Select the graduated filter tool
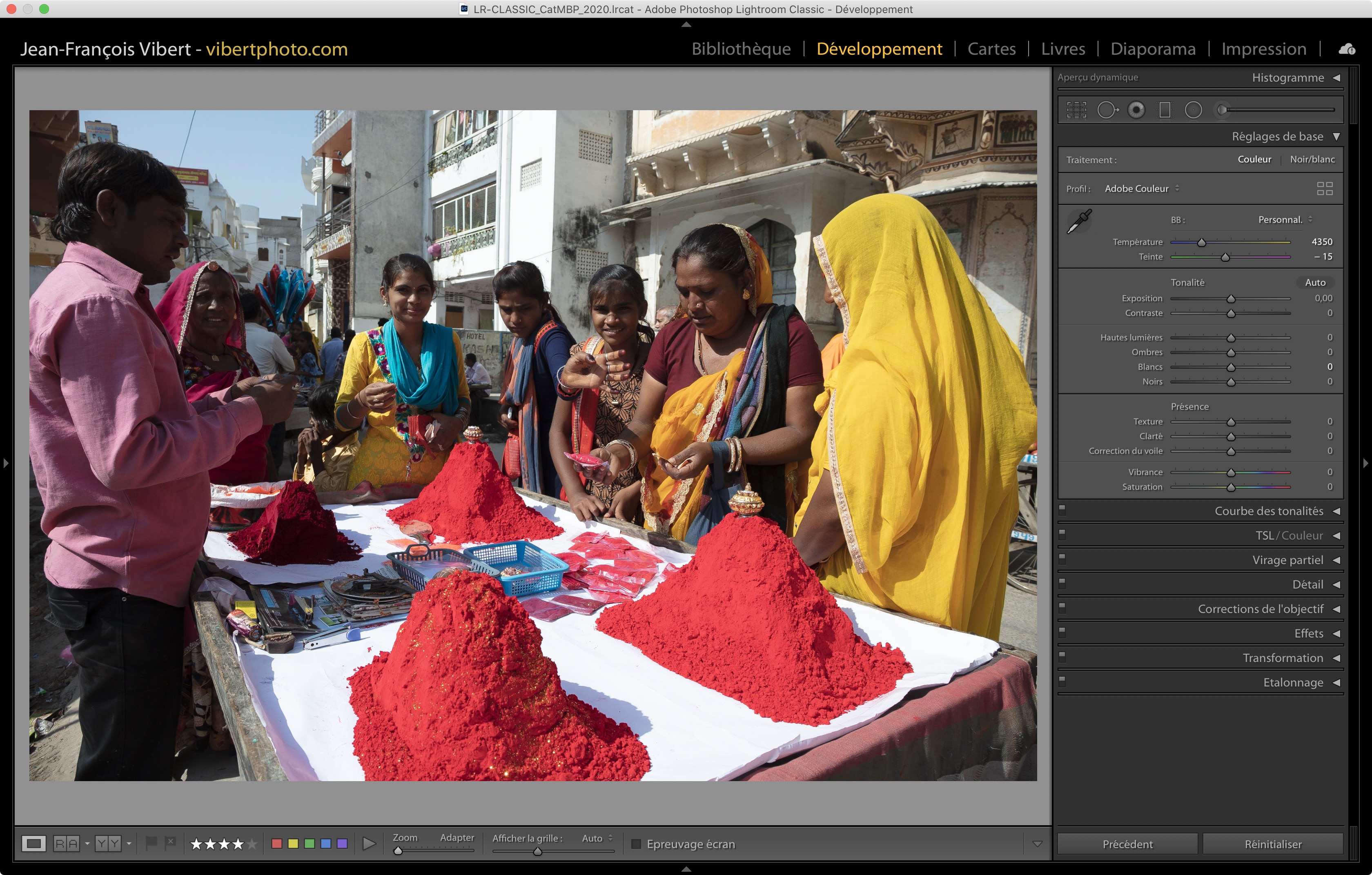This screenshot has width=1372, height=875. coord(1165,110)
